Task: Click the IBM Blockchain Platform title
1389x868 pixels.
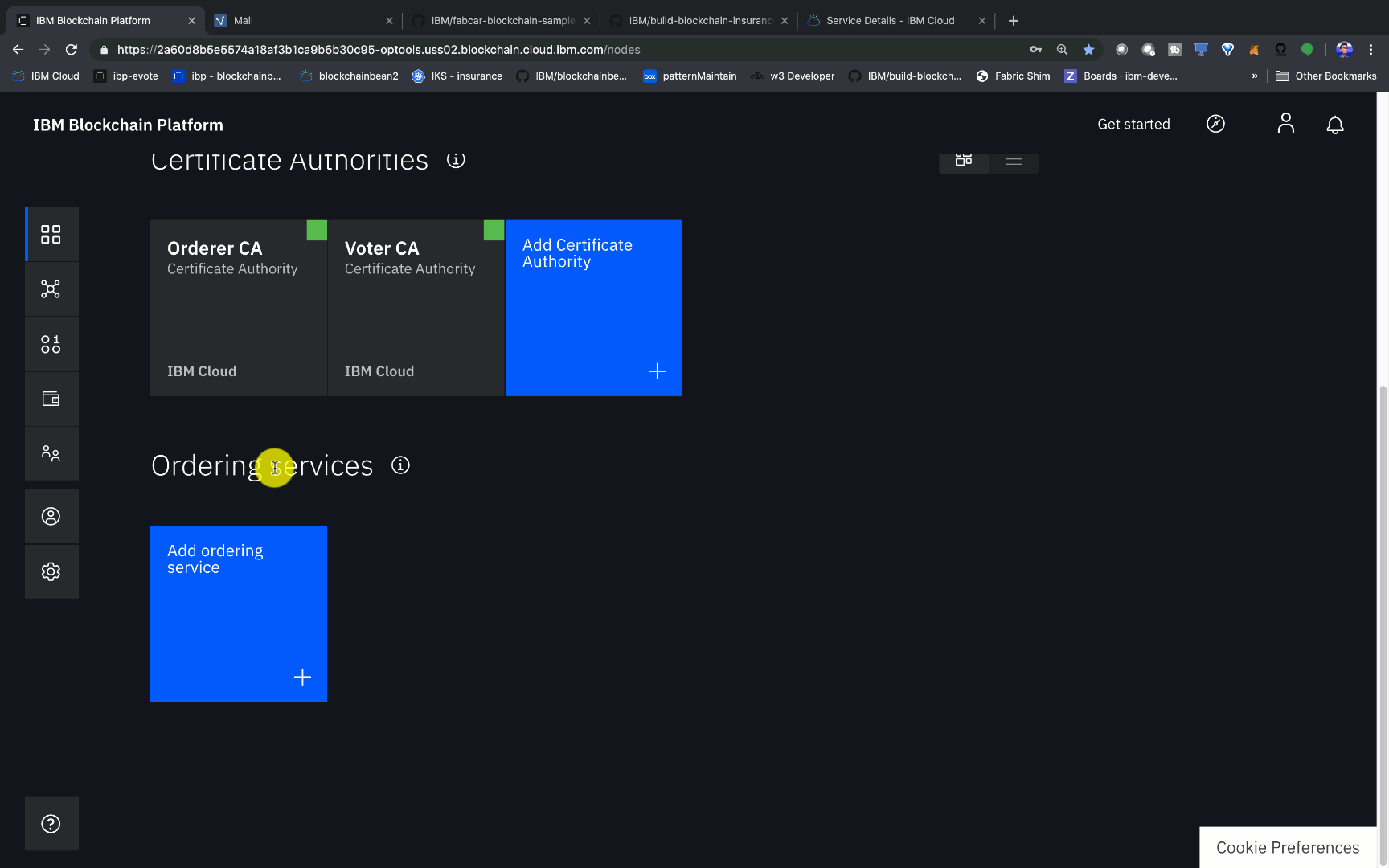Action: (x=128, y=125)
